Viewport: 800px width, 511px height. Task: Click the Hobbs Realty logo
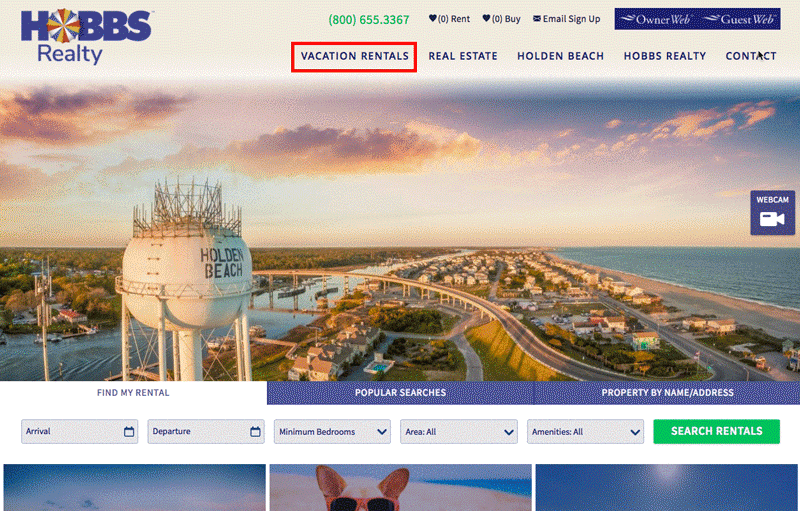pyautogui.click(x=86, y=37)
